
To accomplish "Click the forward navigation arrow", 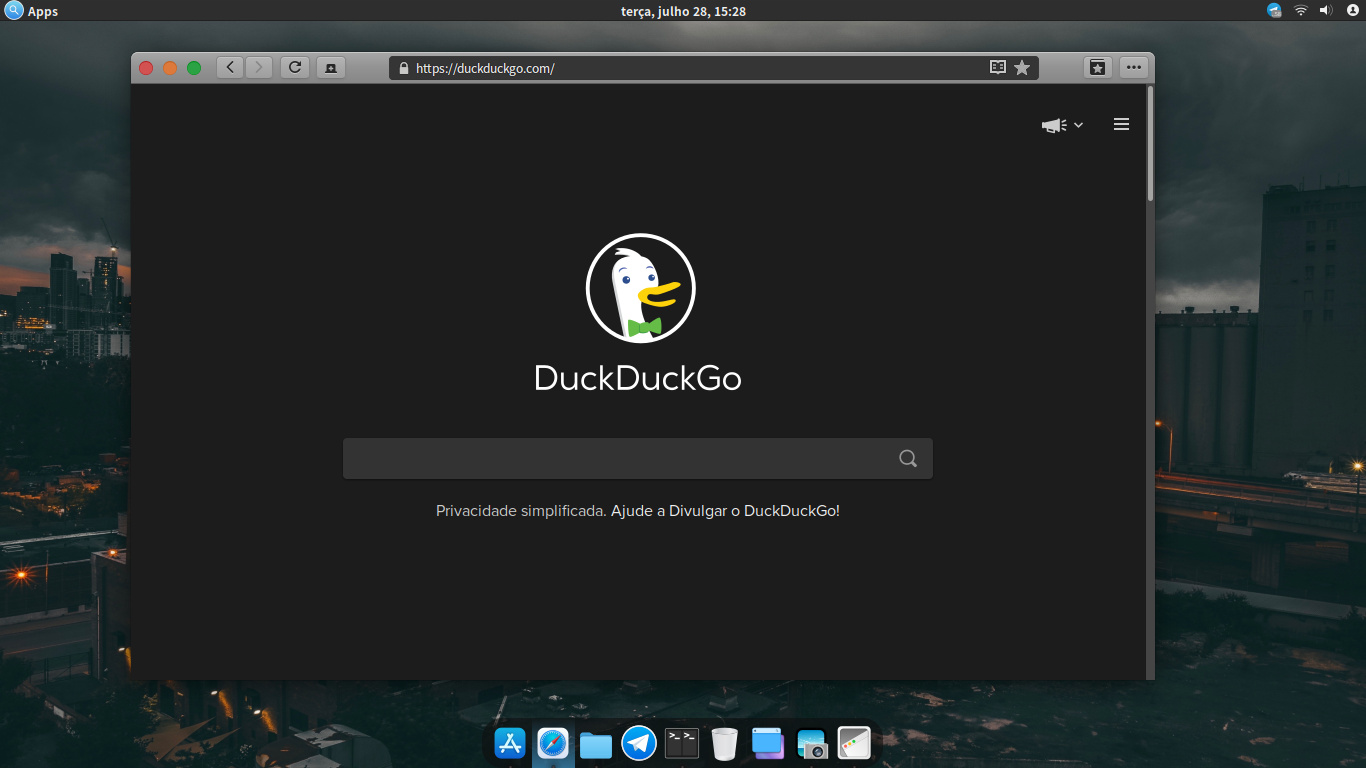I will tap(259, 67).
